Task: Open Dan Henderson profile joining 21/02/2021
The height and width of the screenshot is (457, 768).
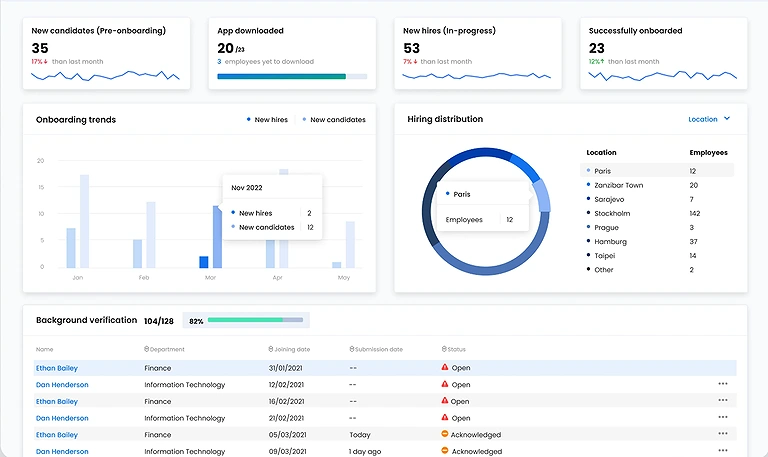Action: [x=62, y=418]
